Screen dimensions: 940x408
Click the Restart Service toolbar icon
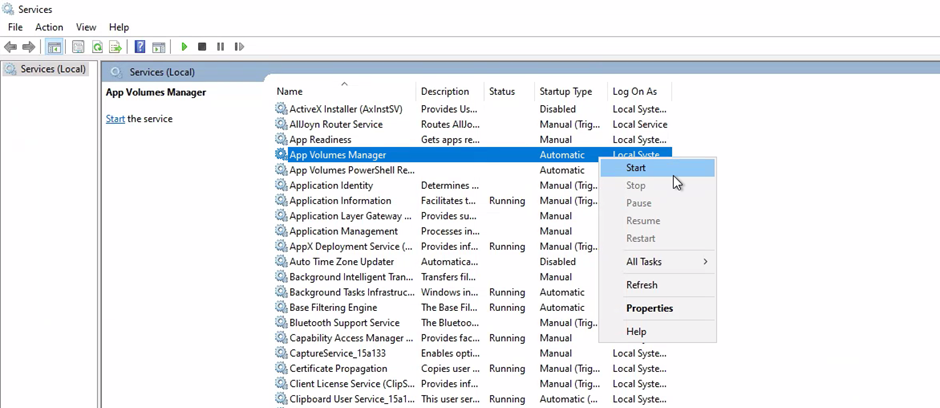click(x=239, y=47)
